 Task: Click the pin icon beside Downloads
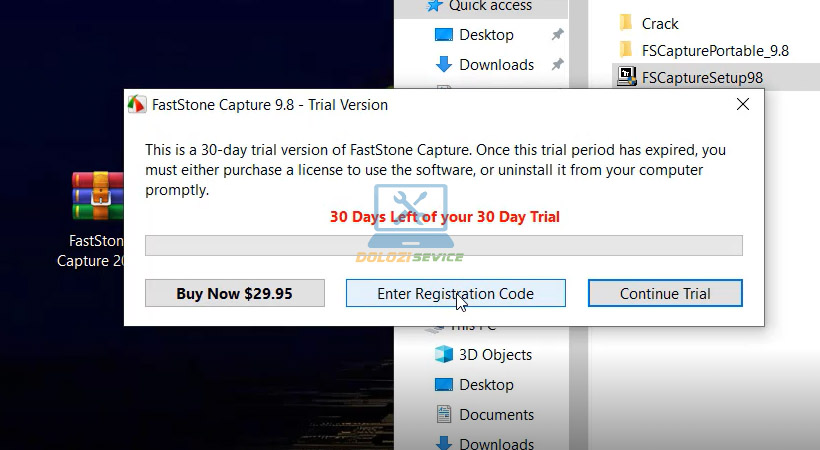557,64
